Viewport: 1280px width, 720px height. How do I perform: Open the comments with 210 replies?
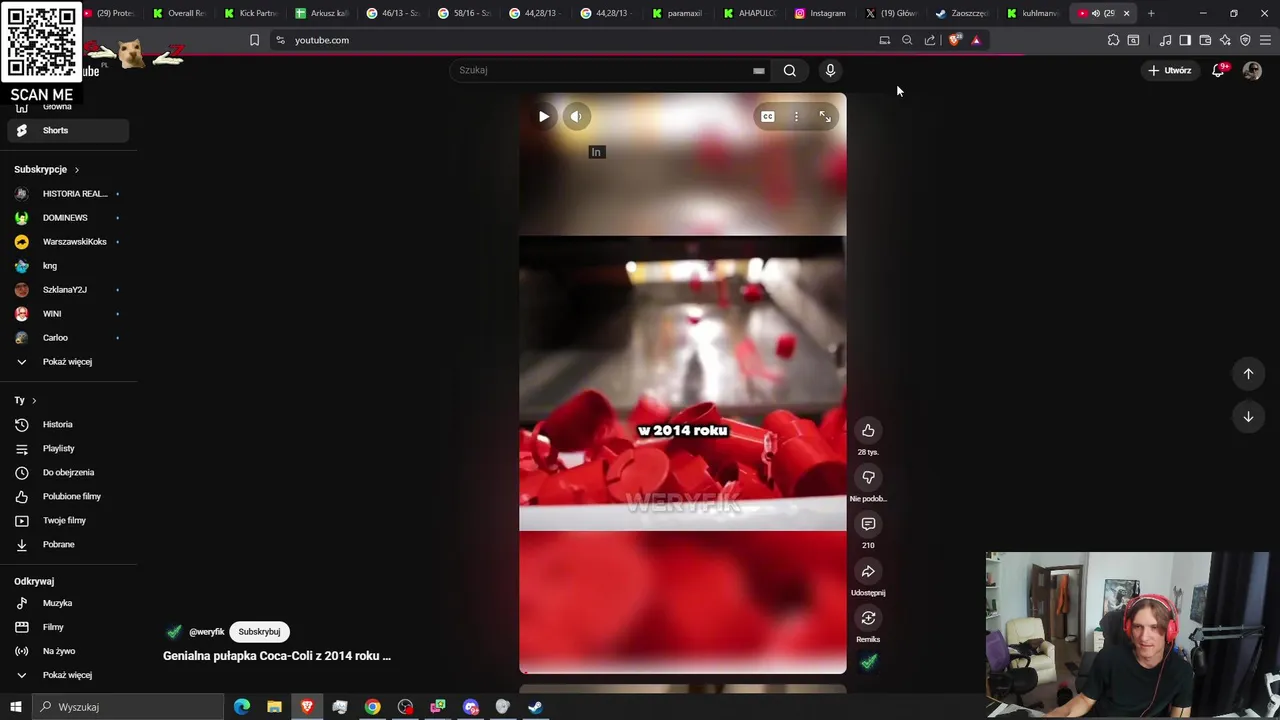tap(868, 524)
